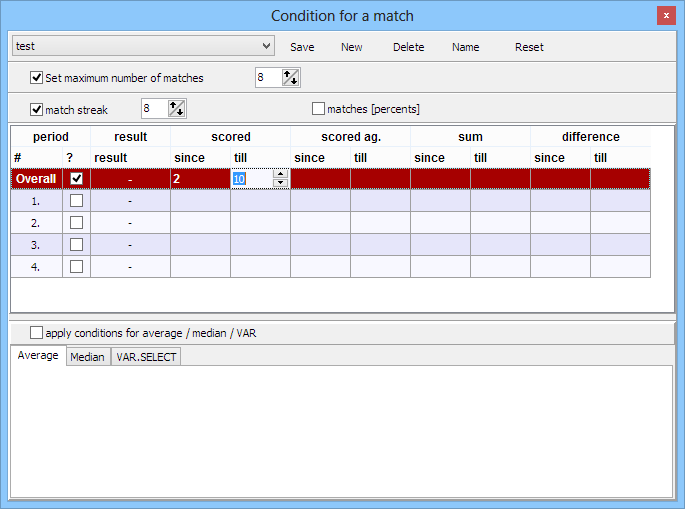Uncheck the Overall row checkbox
685x509 pixels.
pyautogui.click(x=76, y=178)
